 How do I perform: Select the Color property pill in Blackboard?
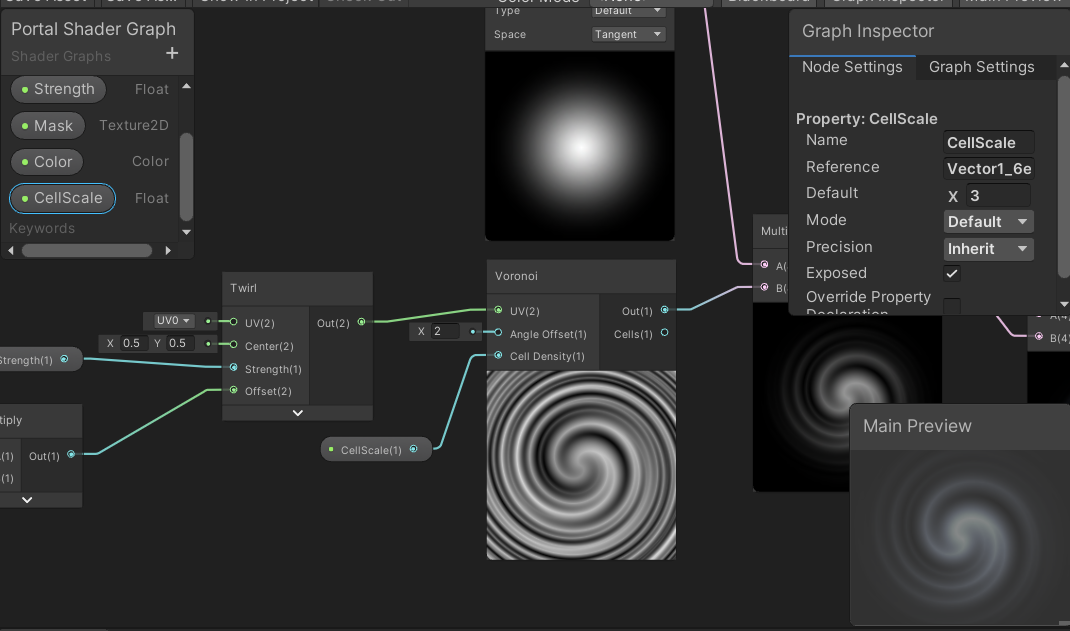[47, 162]
